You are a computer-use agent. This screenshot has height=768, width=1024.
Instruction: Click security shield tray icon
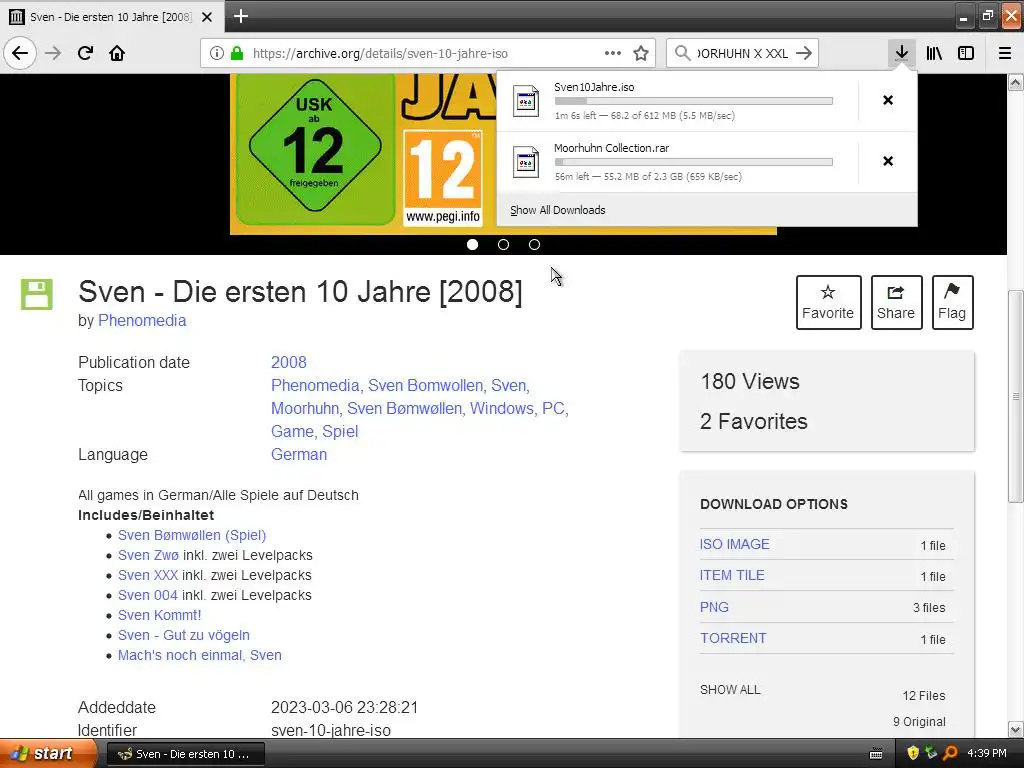913,753
